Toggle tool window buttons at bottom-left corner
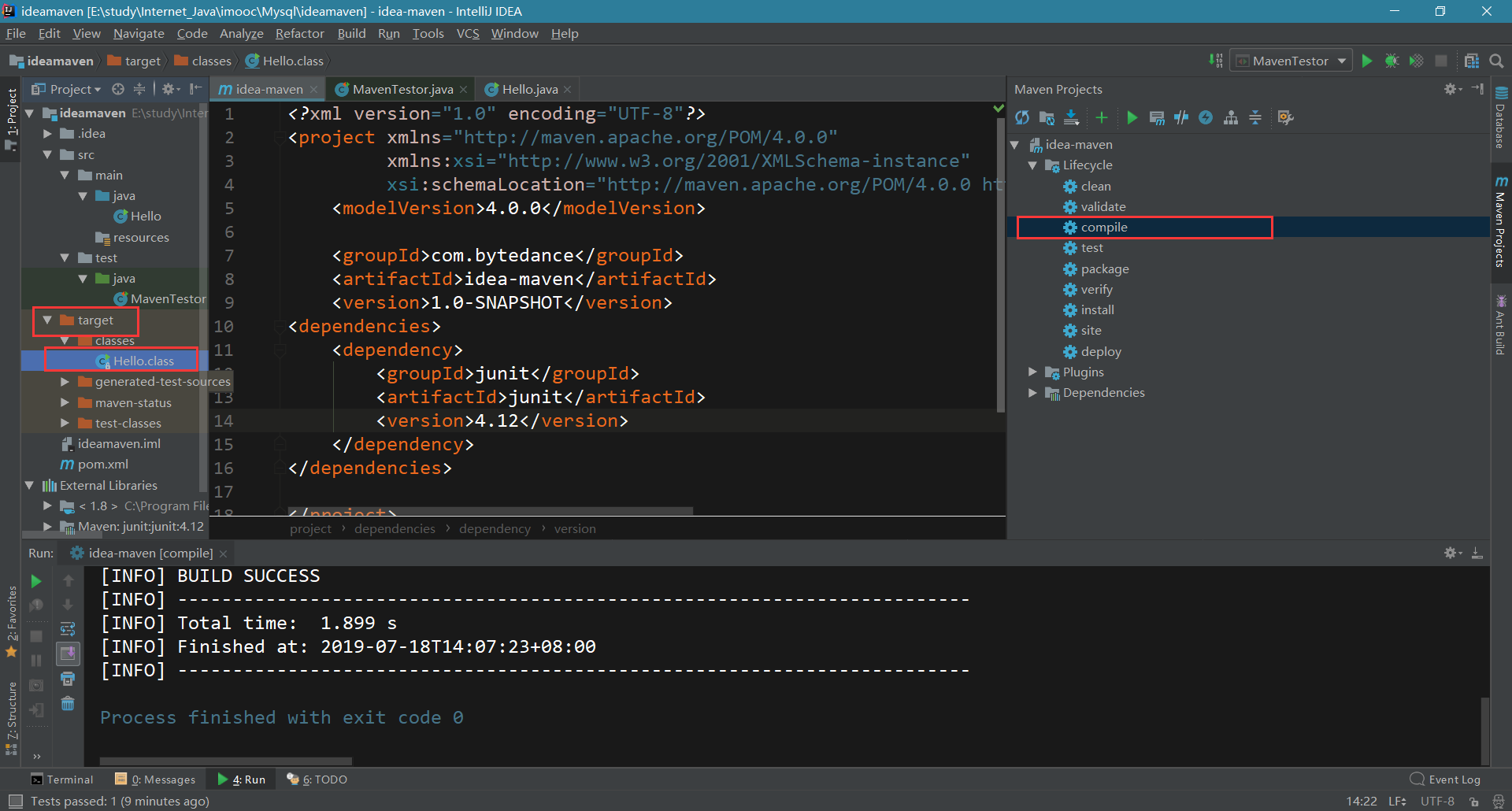 click(15, 801)
